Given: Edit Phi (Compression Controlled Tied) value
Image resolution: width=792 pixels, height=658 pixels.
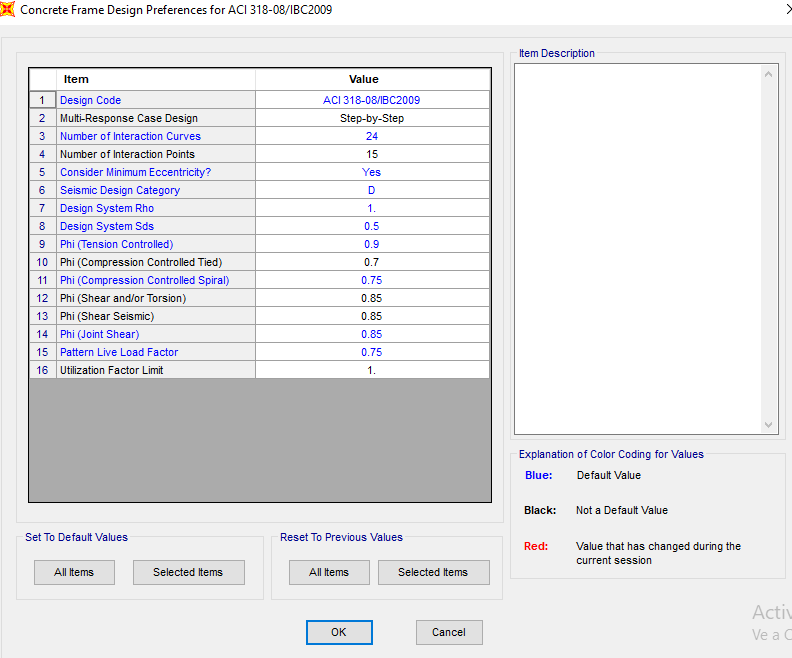Looking at the screenshot, I should pyautogui.click(x=372, y=262).
